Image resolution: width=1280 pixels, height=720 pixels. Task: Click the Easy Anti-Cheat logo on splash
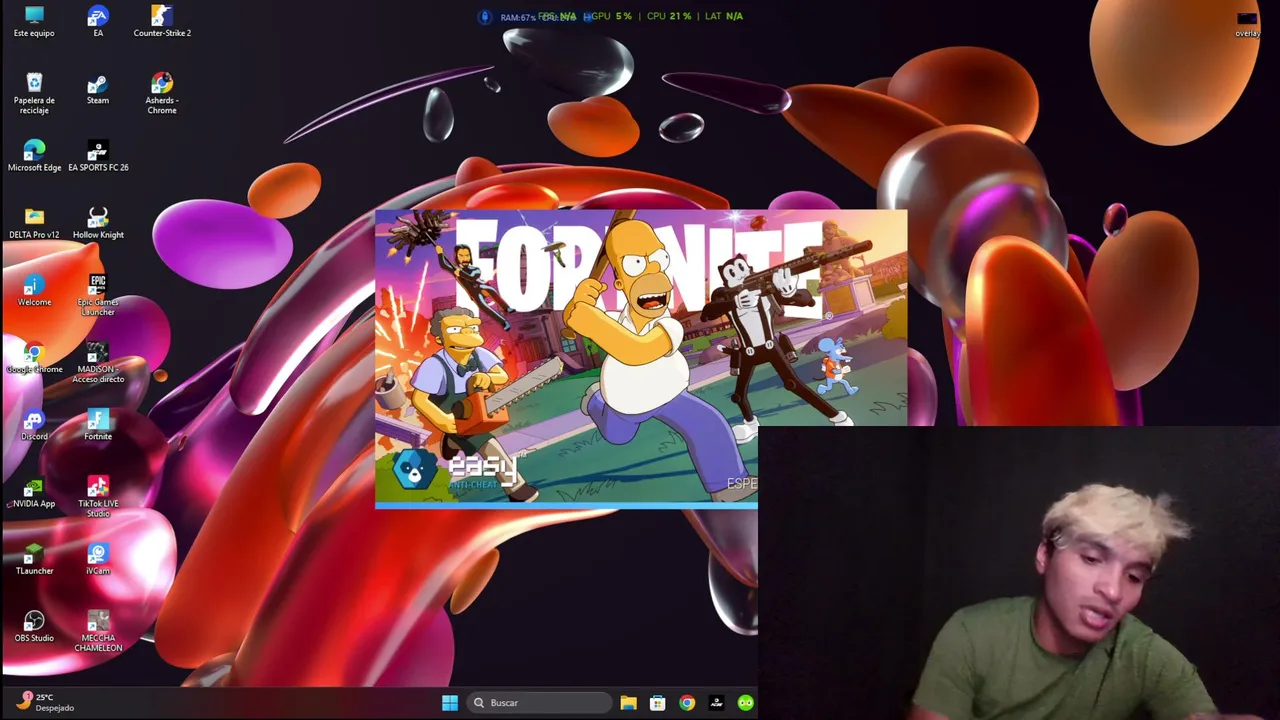(456, 468)
